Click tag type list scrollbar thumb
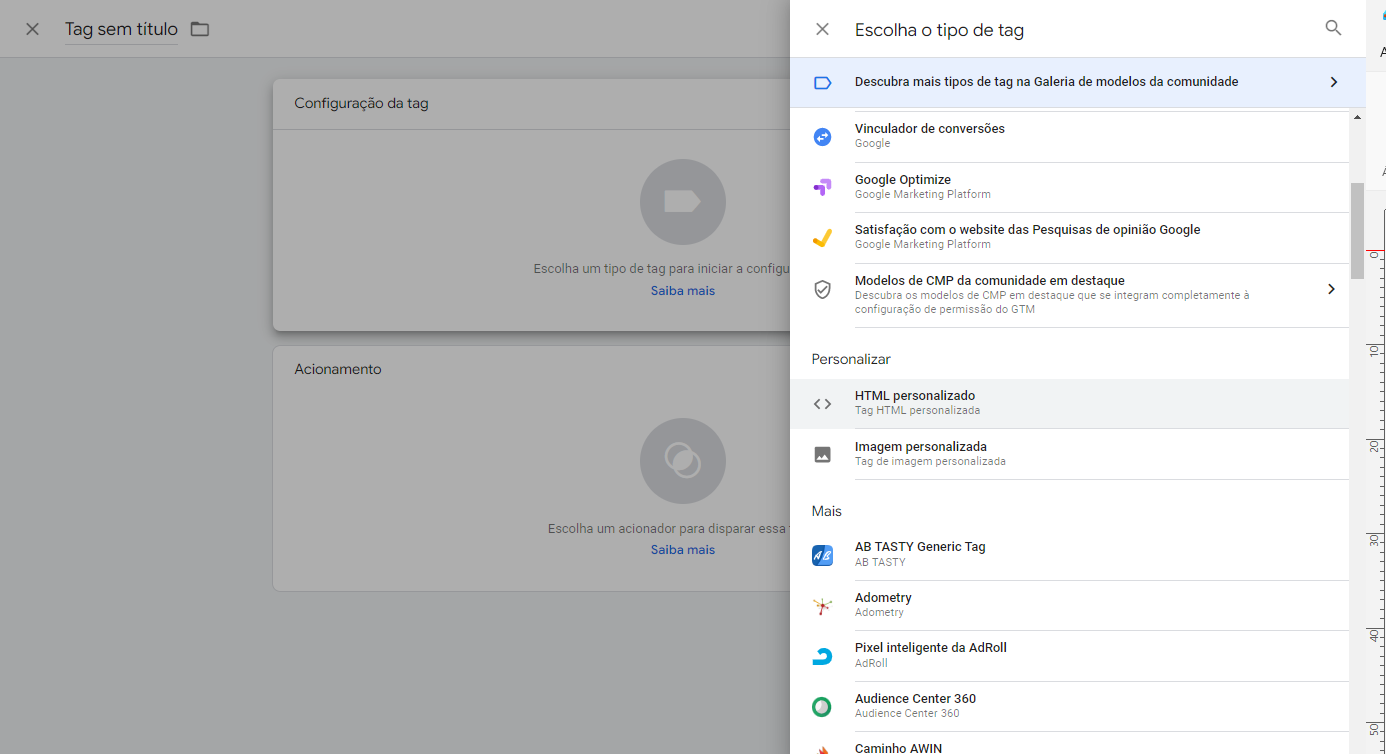 pos(1357,230)
